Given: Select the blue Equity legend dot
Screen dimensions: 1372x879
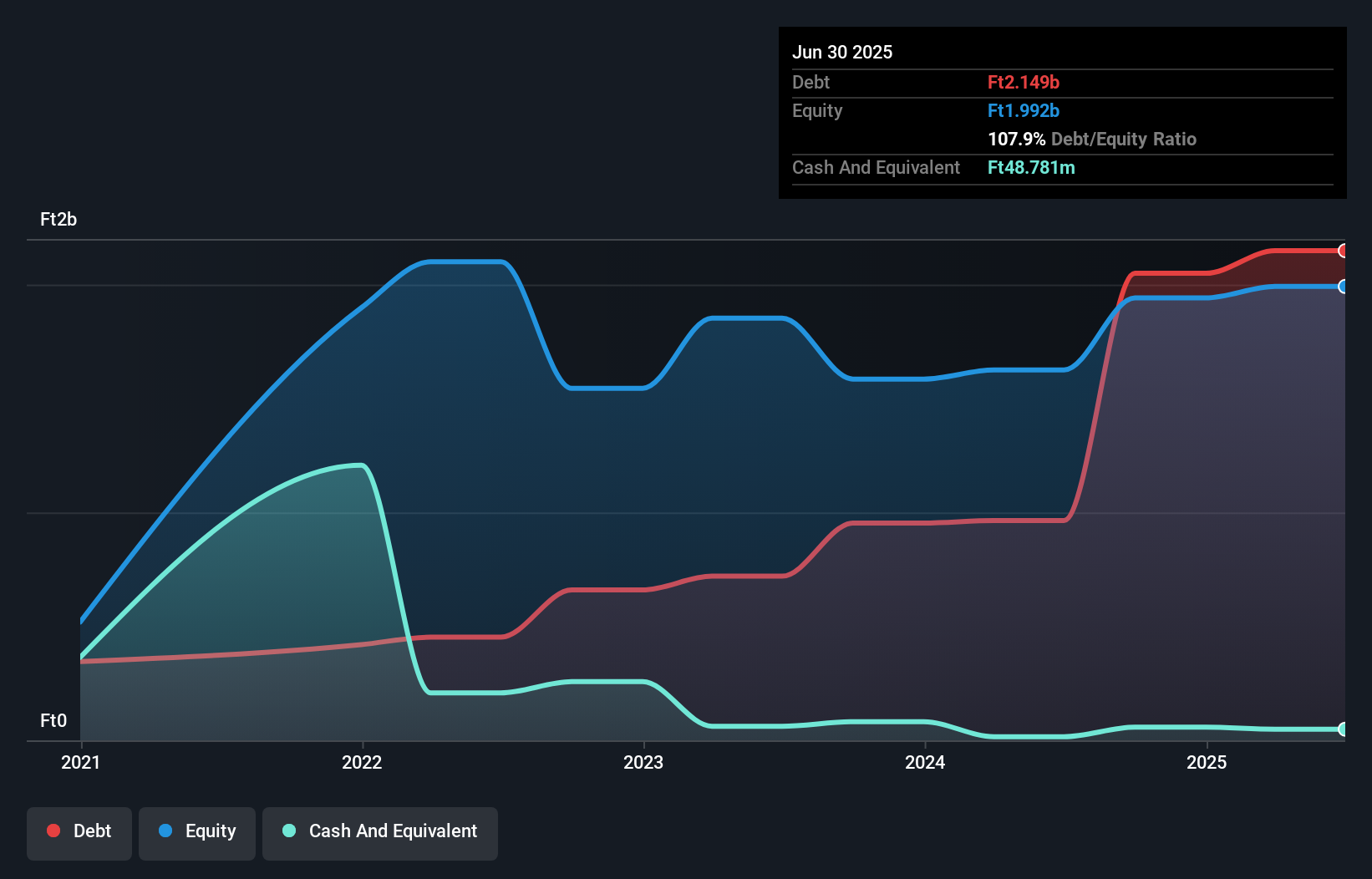Looking at the screenshot, I should pyautogui.click(x=164, y=831).
